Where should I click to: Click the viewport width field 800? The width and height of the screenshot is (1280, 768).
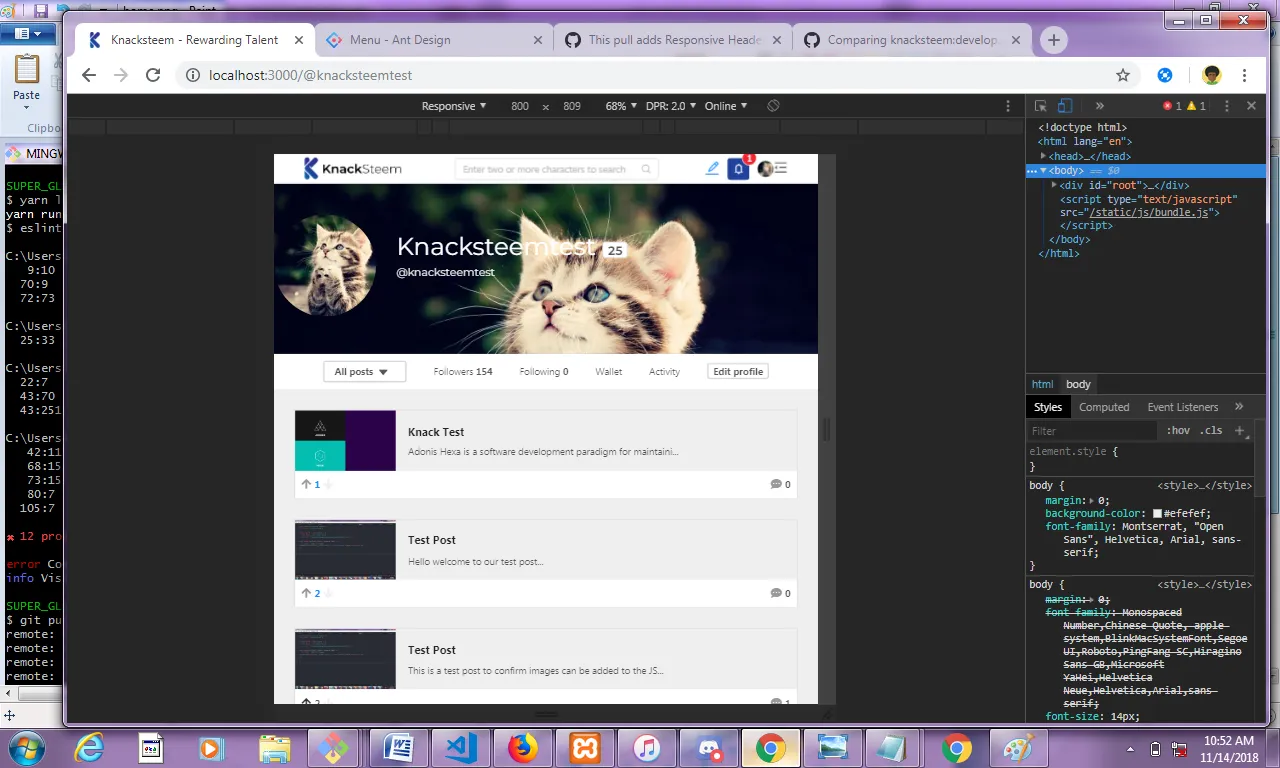pyautogui.click(x=520, y=106)
